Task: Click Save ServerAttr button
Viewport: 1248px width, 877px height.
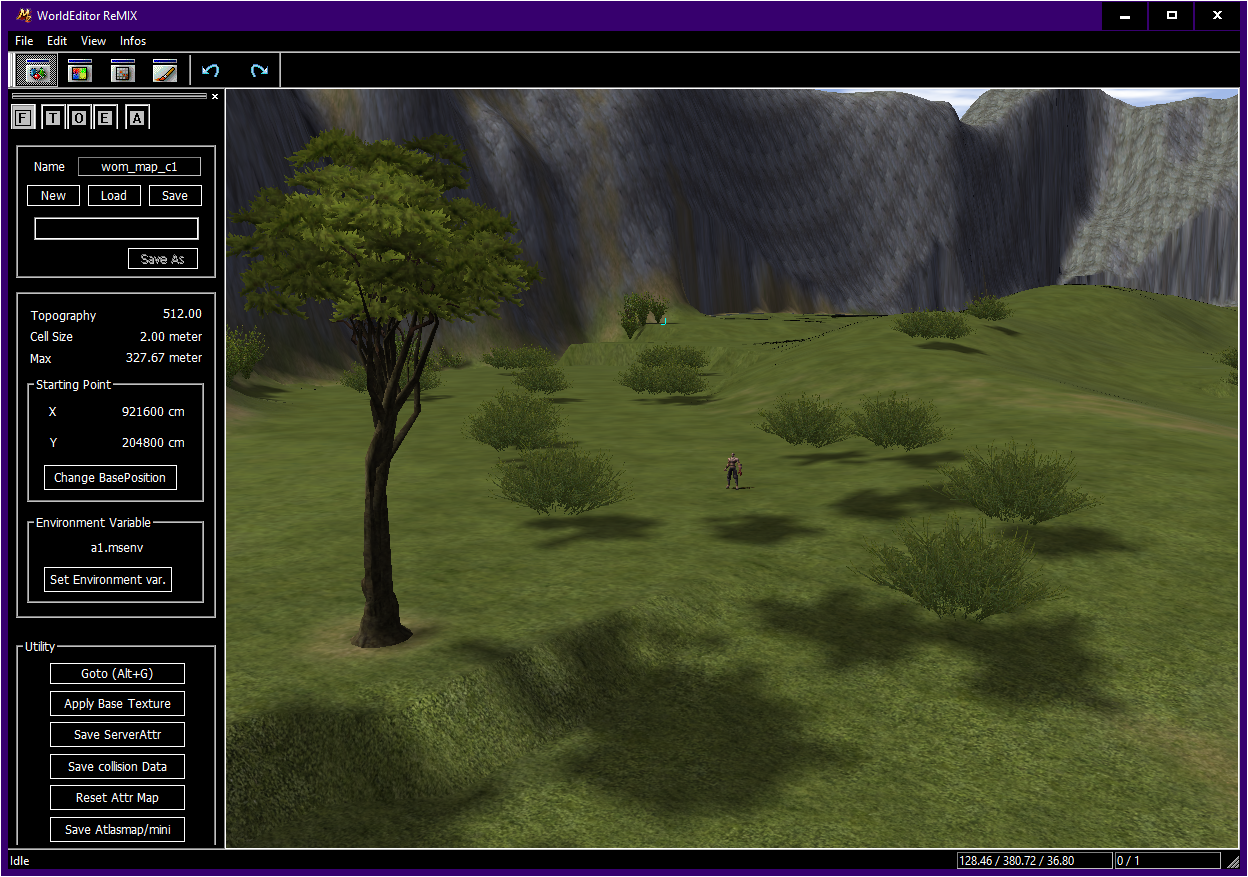Action: pyautogui.click(x=117, y=735)
